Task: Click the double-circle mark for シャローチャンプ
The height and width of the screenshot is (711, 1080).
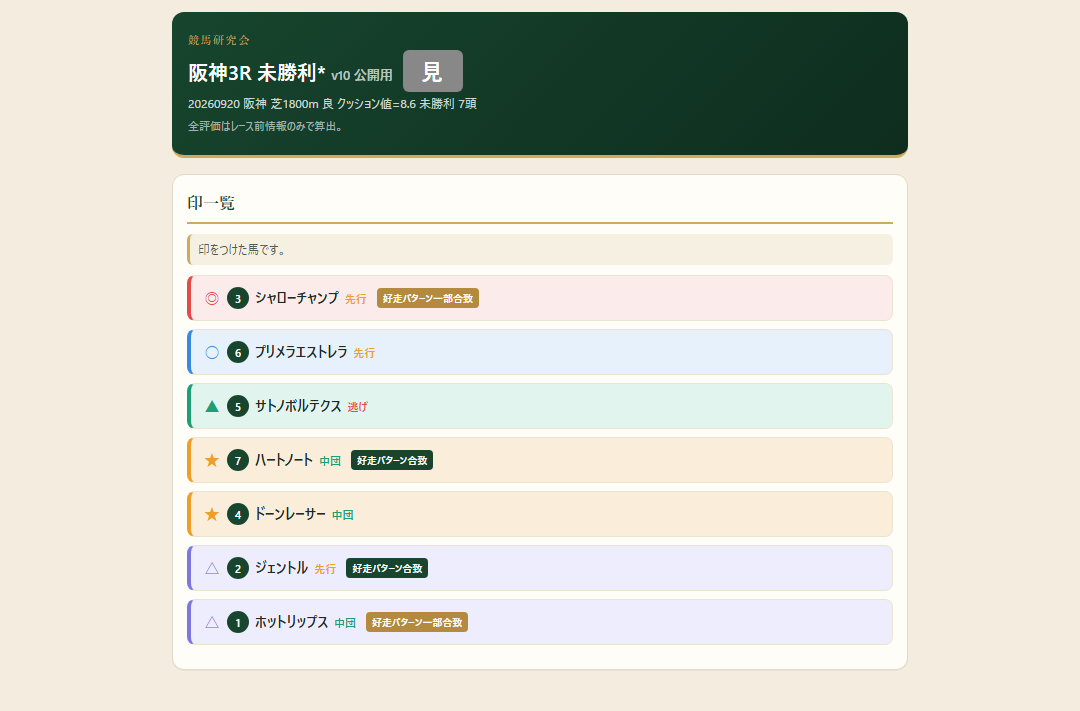Action: pyautogui.click(x=212, y=298)
